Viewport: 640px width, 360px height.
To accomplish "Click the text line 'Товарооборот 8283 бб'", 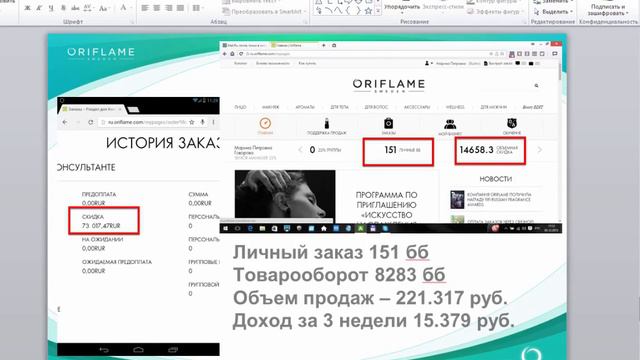I will (x=339, y=275).
